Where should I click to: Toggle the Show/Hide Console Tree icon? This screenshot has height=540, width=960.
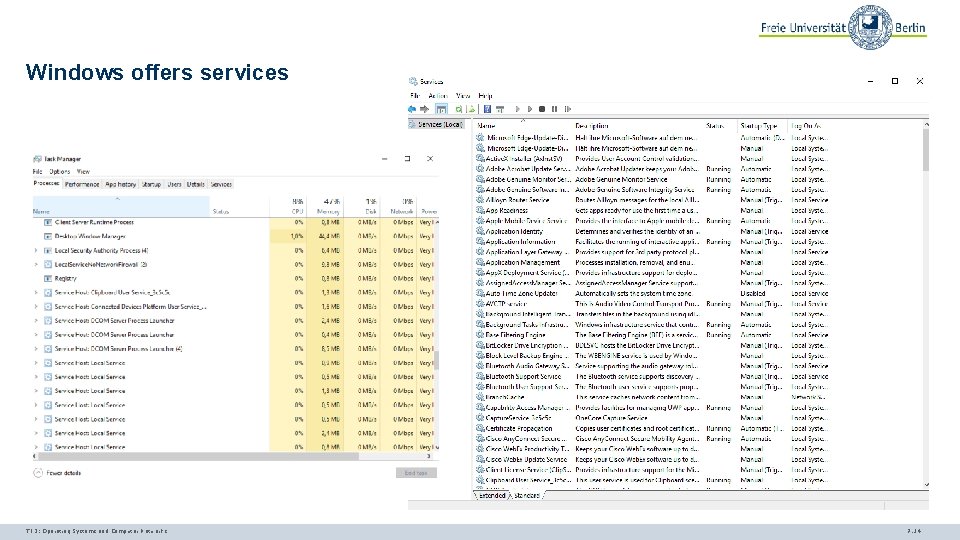(441, 109)
